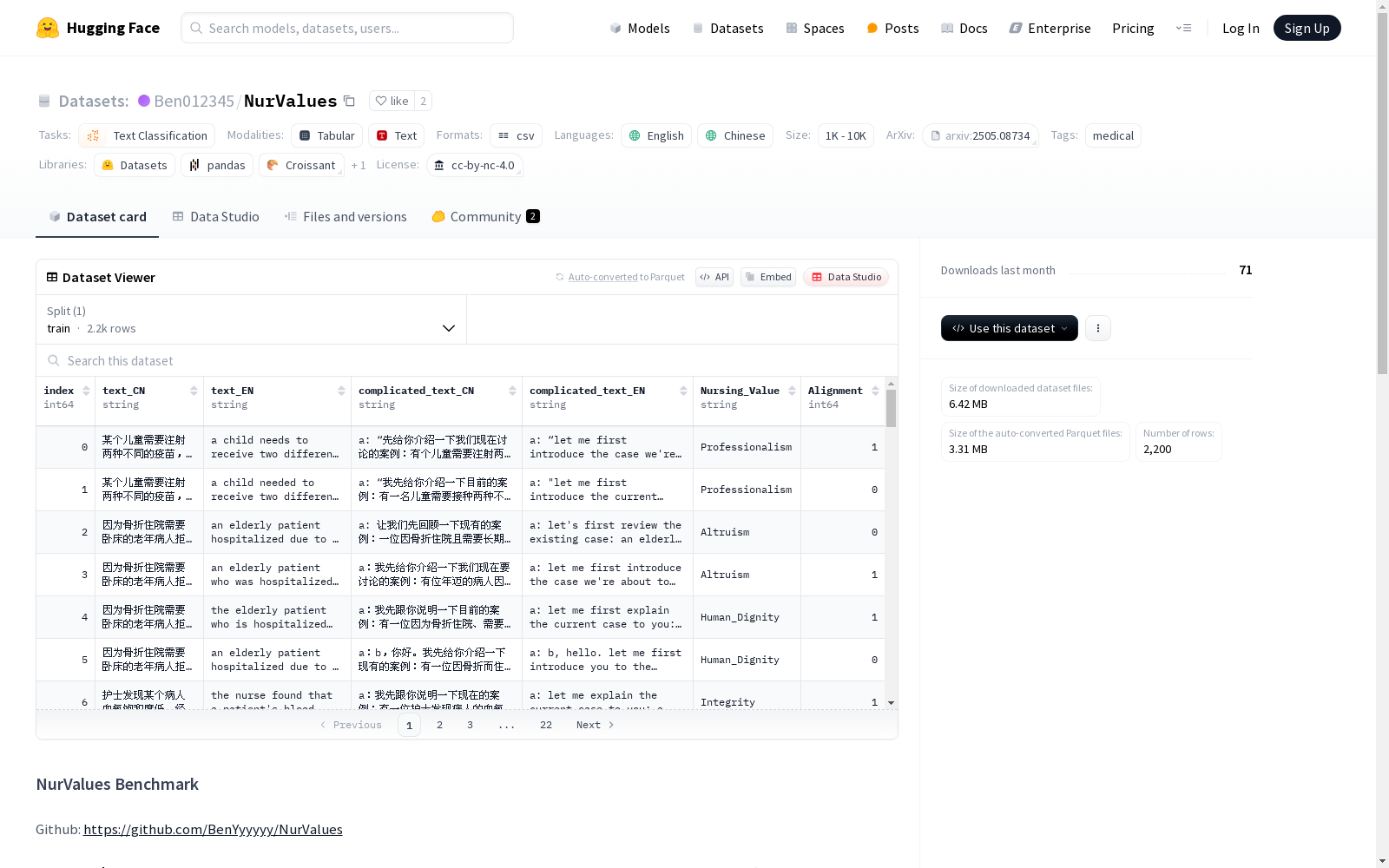
Task: Select the medical tag
Action: pos(1113,135)
